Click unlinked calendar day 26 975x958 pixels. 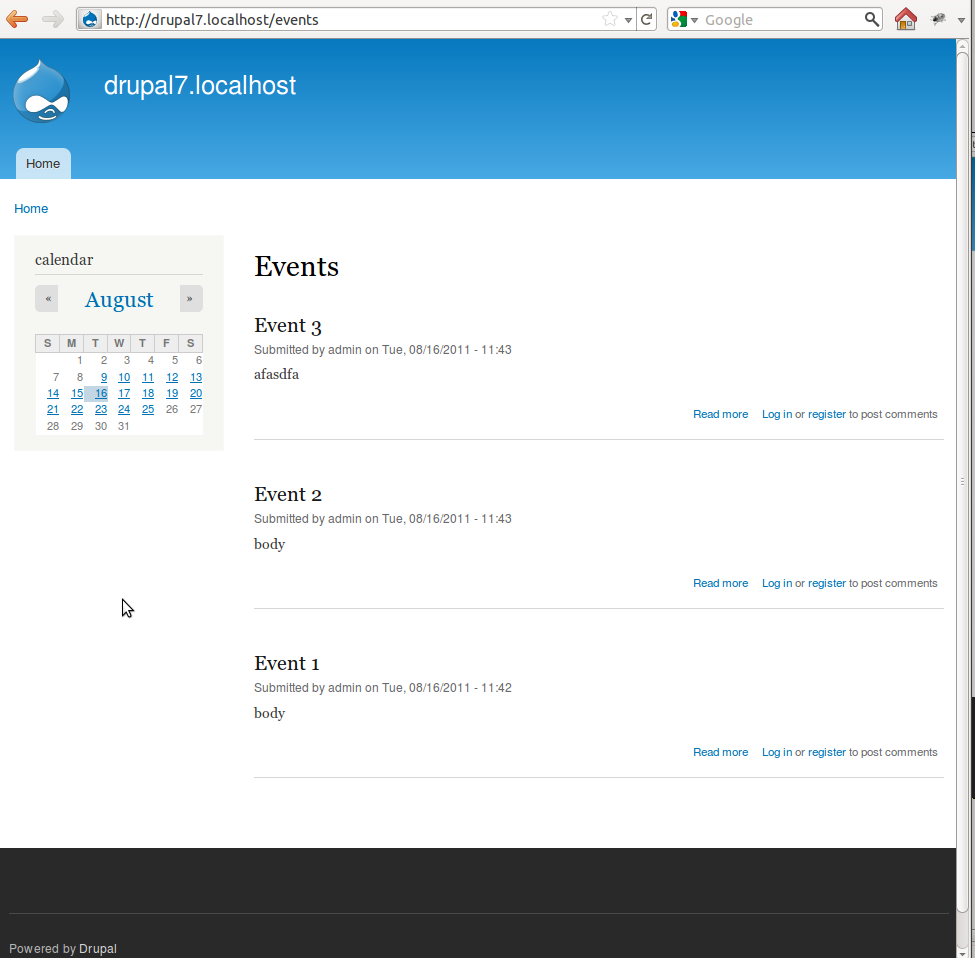[172, 410]
